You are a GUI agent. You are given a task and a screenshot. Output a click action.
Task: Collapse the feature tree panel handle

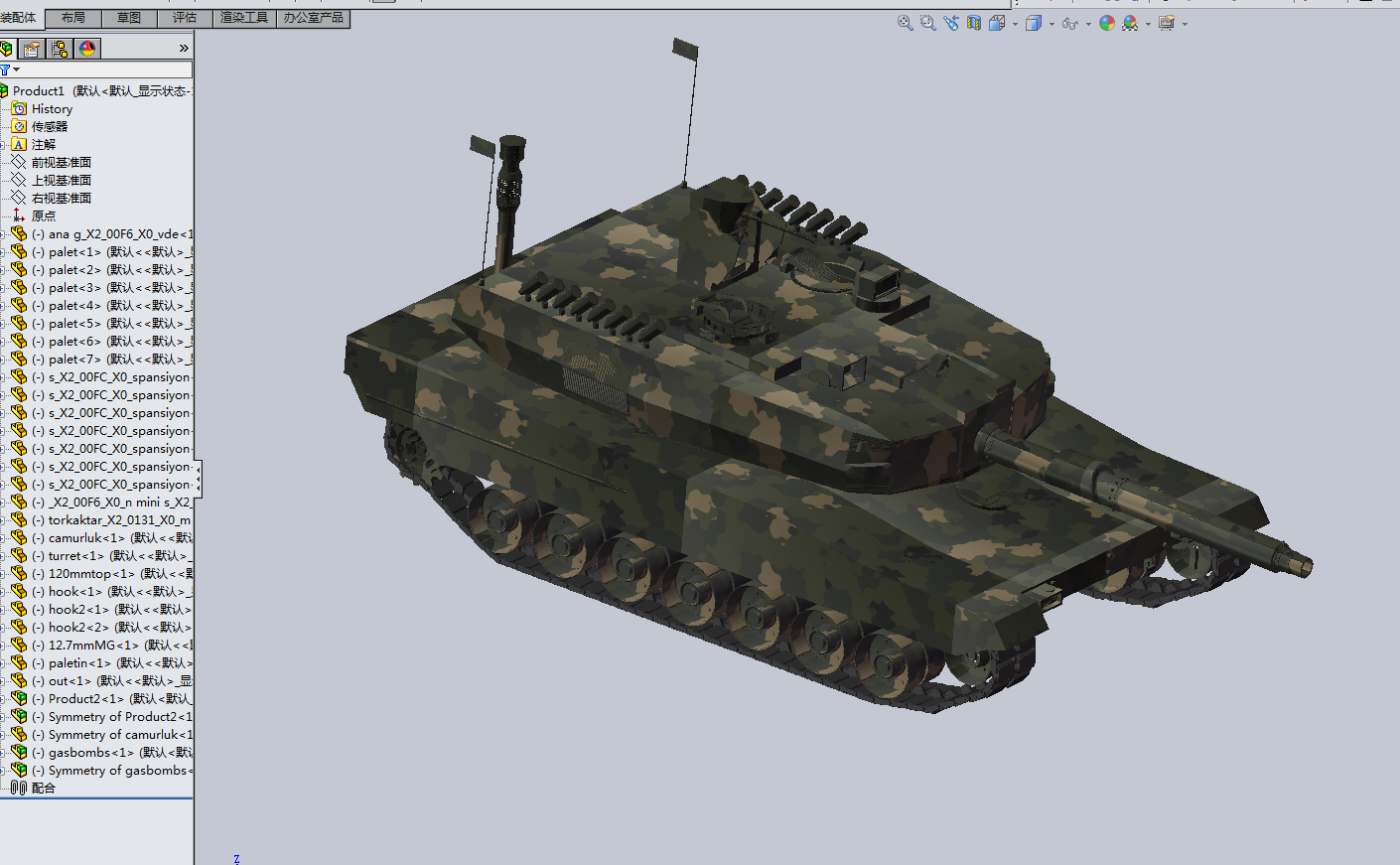pyautogui.click(x=199, y=478)
